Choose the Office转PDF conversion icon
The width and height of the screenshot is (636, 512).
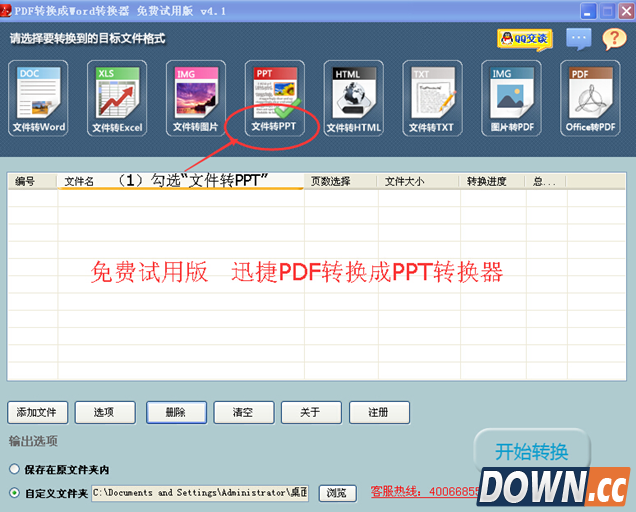[590, 98]
